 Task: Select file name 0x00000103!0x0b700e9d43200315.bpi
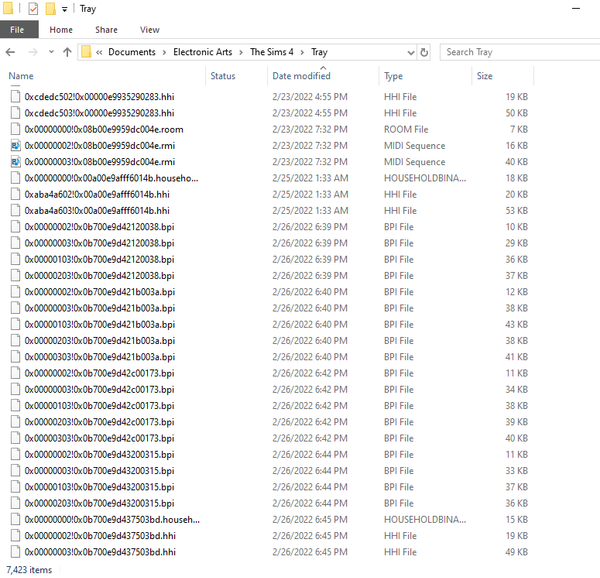coord(99,487)
